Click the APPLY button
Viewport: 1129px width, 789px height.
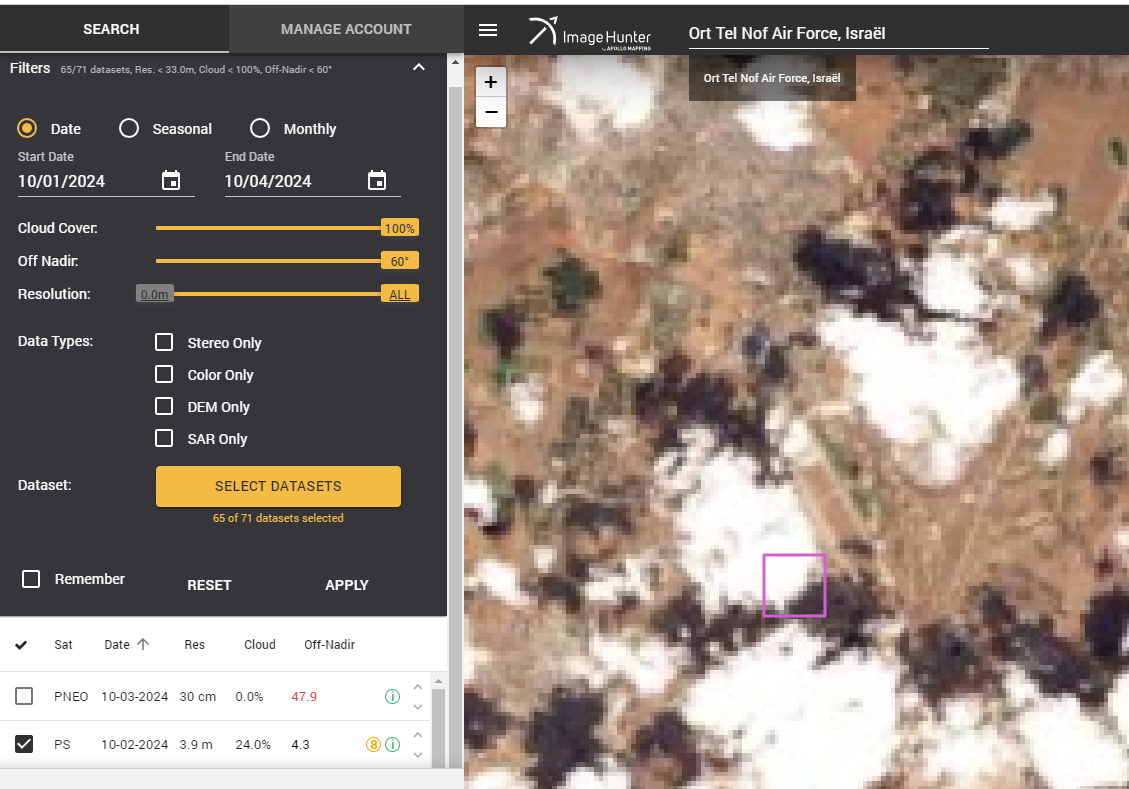347,585
